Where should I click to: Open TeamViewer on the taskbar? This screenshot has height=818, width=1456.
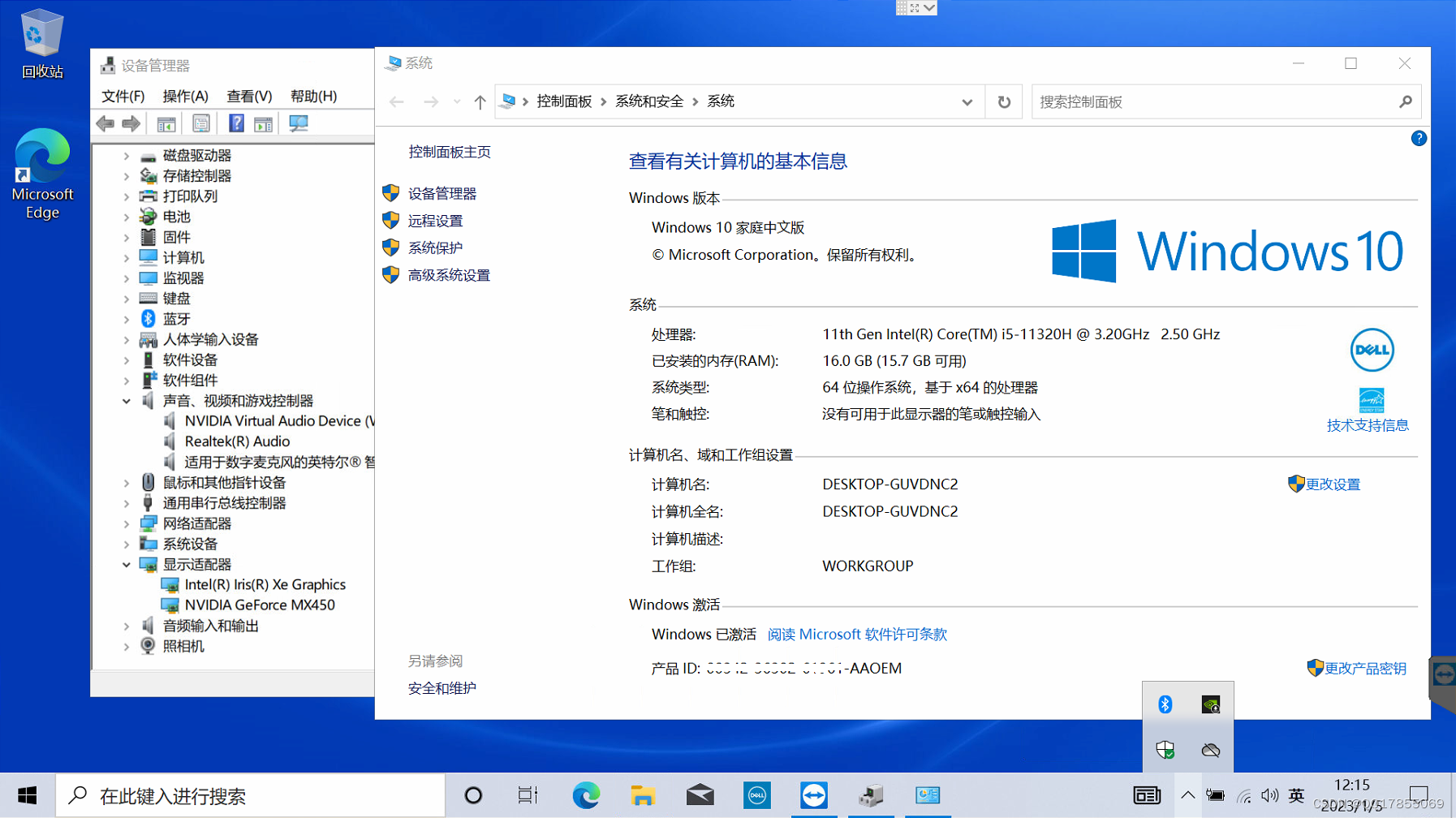(x=813, y=795)
